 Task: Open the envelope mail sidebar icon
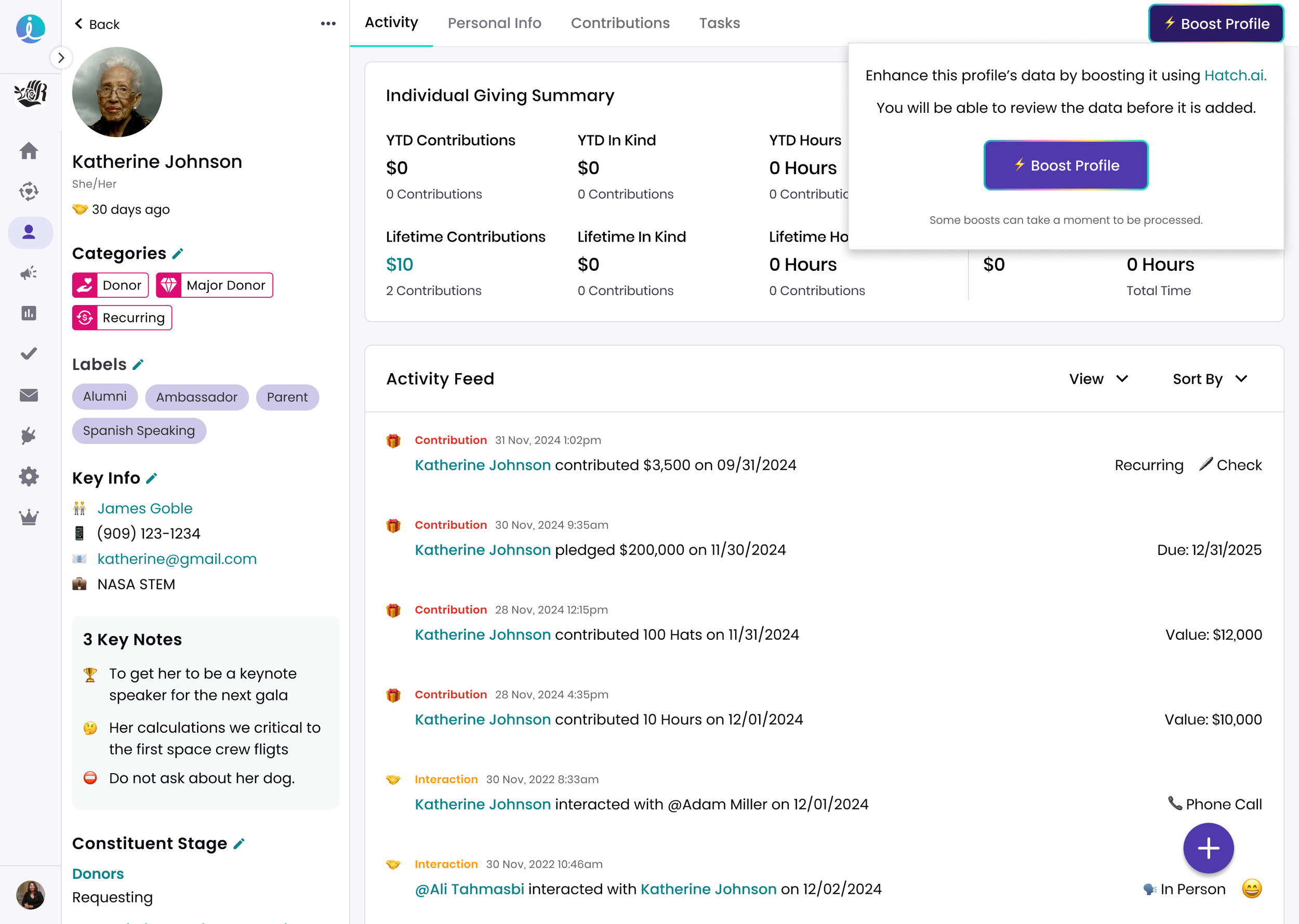[29, 395]
